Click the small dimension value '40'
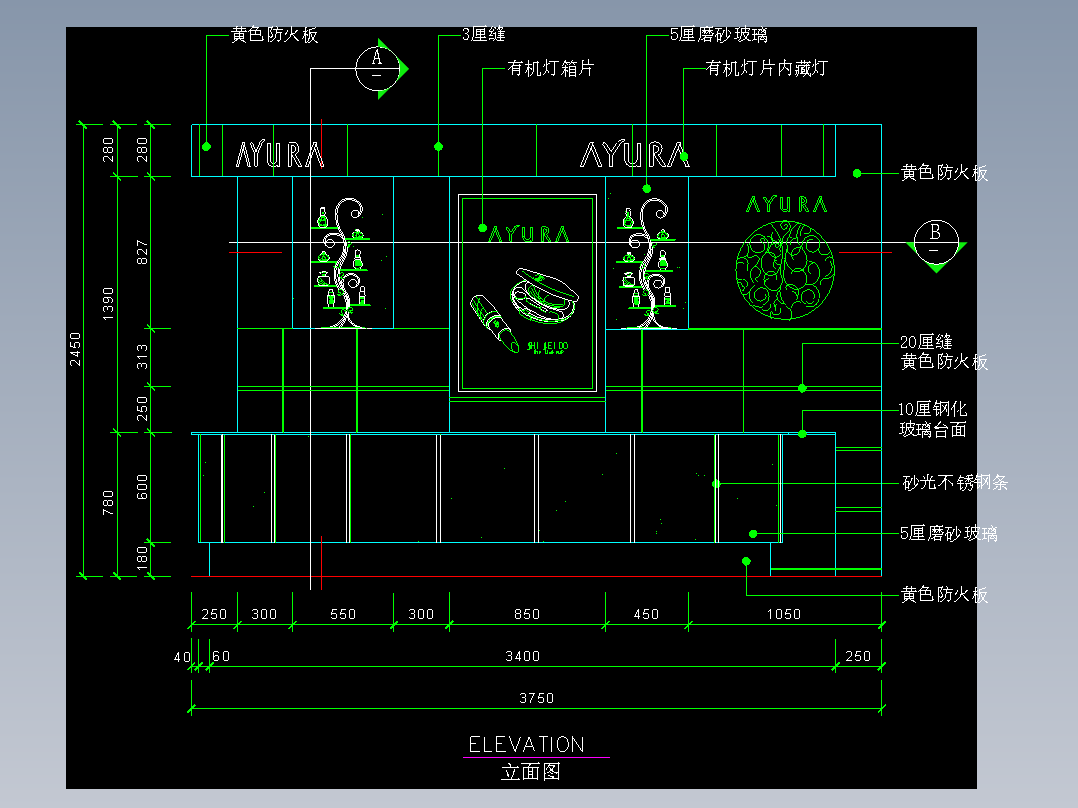 click(x=182, y=657)
